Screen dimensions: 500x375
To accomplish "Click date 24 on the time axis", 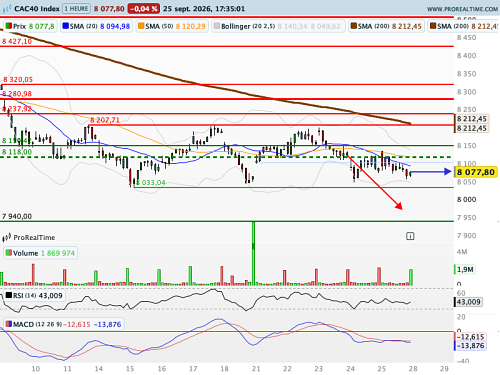I will point(350,369).
